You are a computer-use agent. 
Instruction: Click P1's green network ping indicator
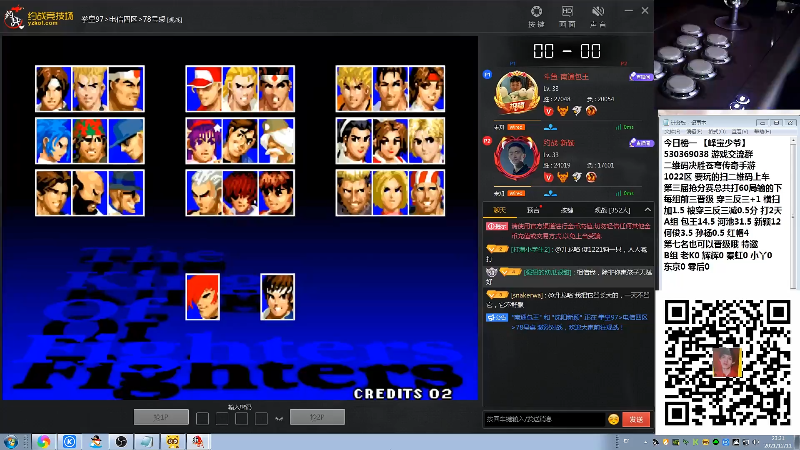(x=624, y=127)
